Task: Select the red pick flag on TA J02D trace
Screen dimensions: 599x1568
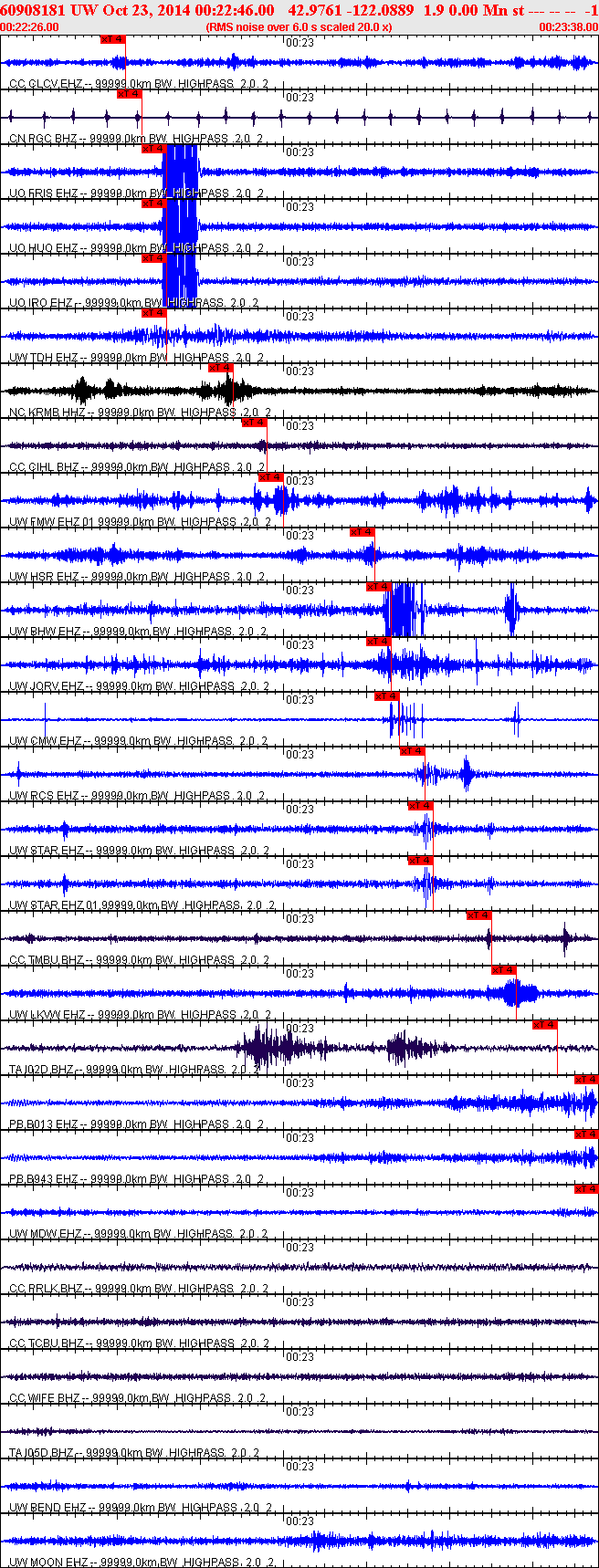Action: (545, 1025)
